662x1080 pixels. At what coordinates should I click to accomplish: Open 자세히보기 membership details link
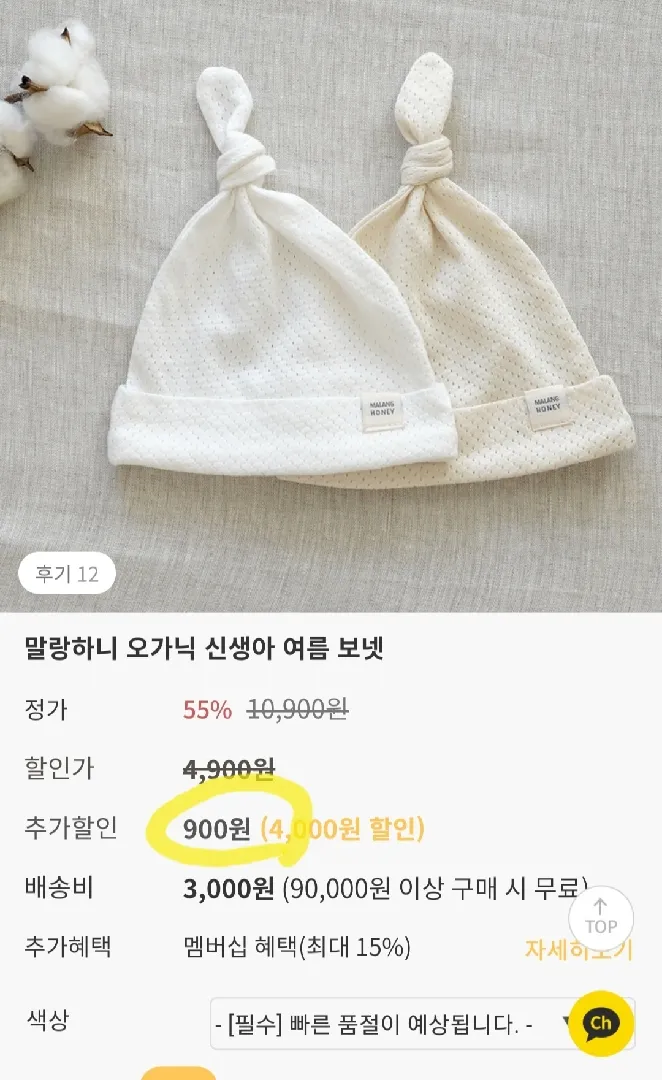578,948
